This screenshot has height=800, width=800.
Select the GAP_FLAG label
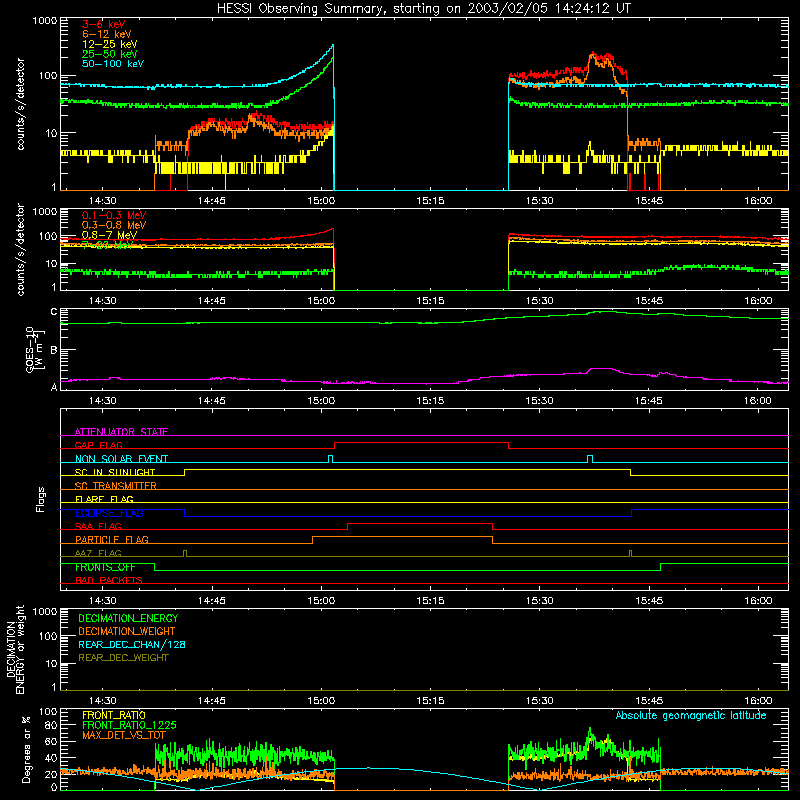[98, 445]
